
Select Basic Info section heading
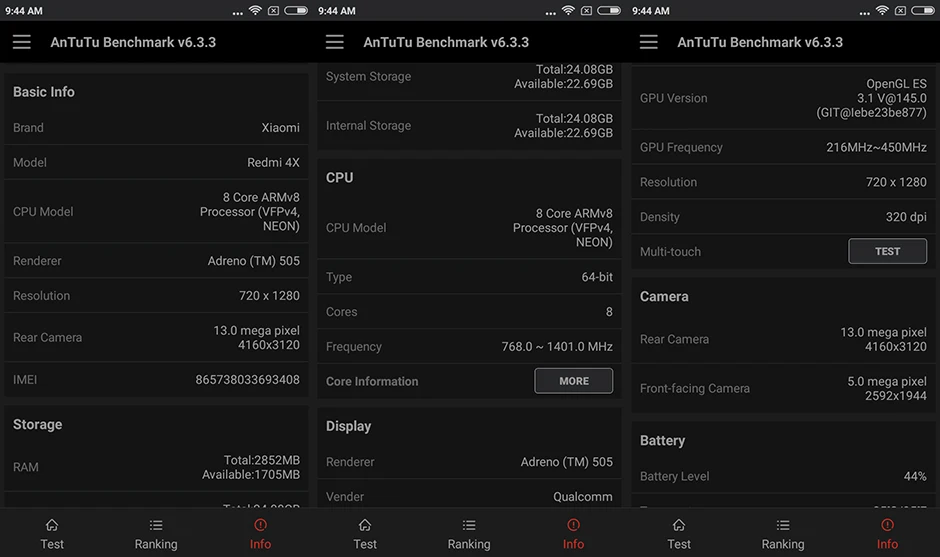(44, 92)
